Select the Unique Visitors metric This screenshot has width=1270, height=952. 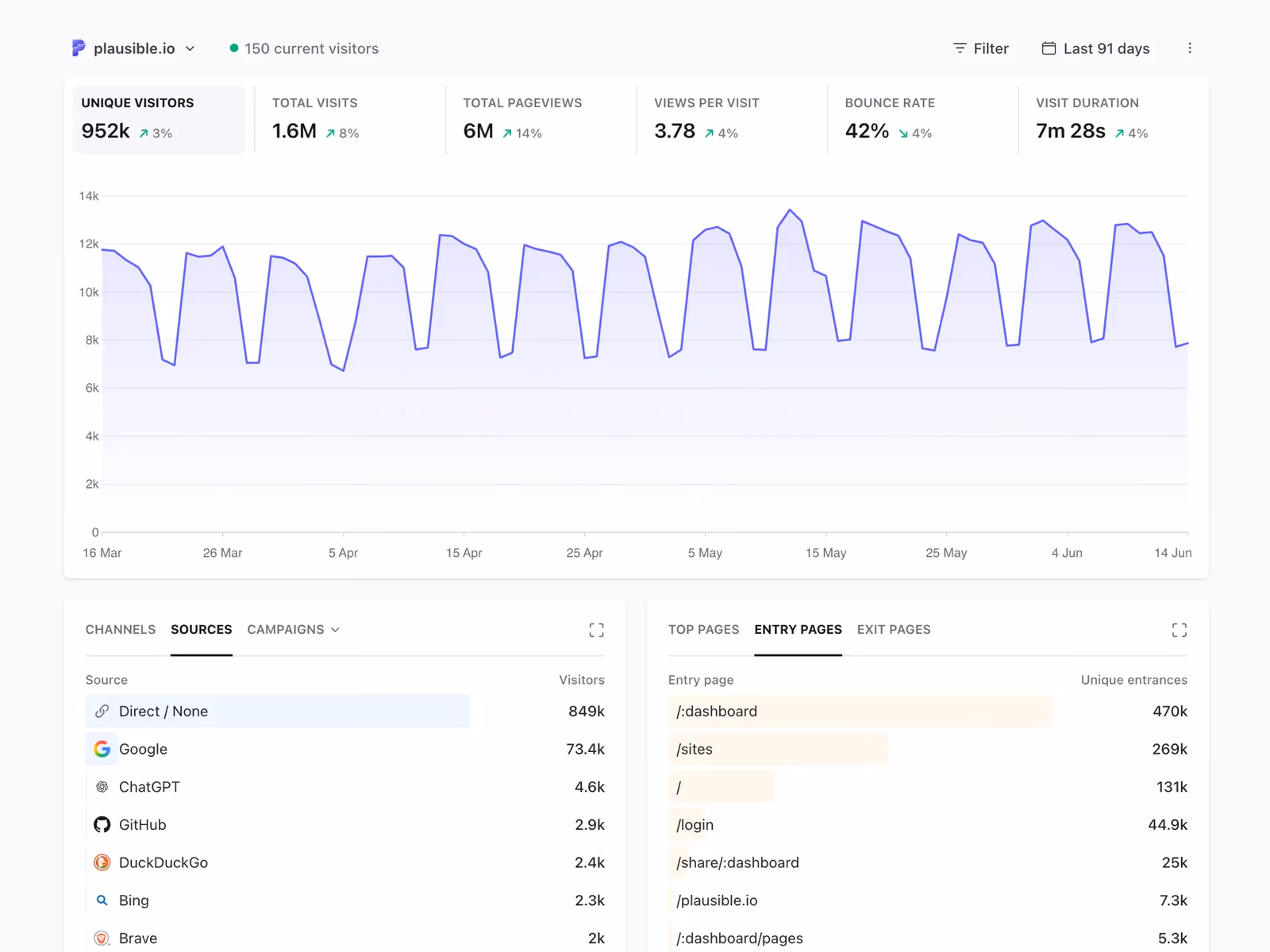point(160,120)
